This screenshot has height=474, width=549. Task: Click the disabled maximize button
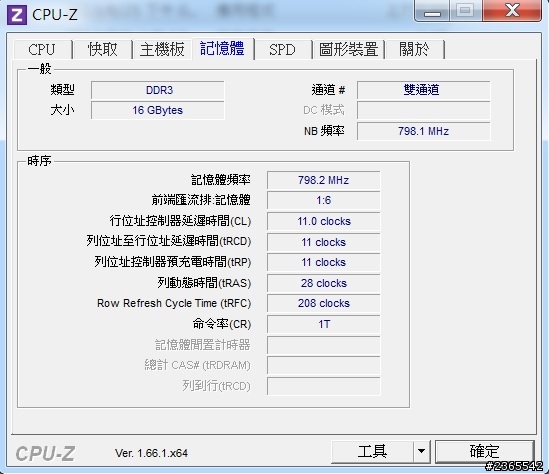click(465, 11)
